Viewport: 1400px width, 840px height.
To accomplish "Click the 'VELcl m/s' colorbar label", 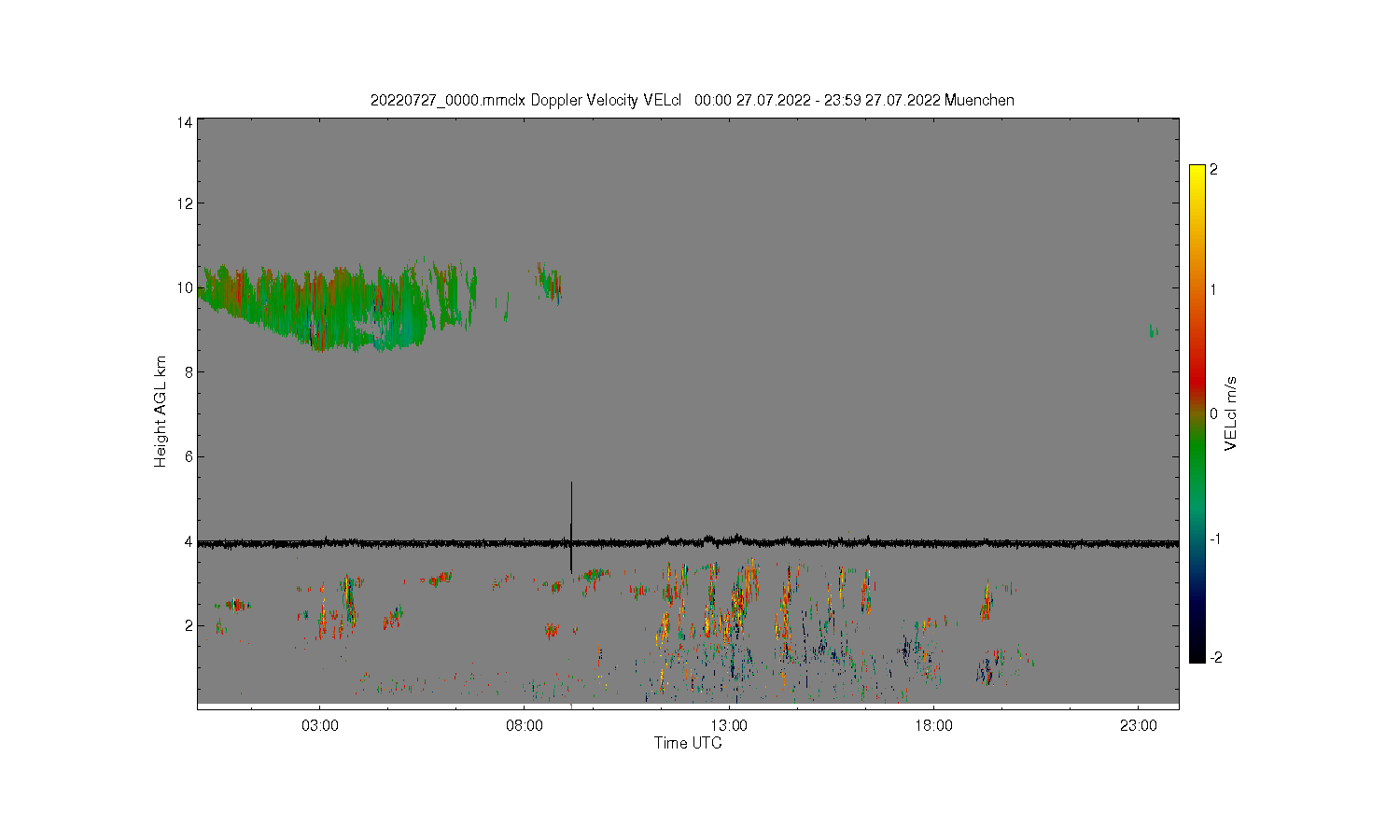I will pyautogui.click(x=1231, y=413).
